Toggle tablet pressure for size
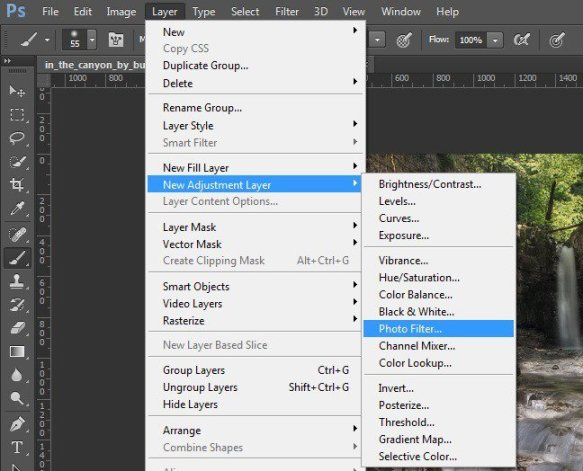Viewport: 583px width, 471px height. pyautogui.click(x=557, y=40)
